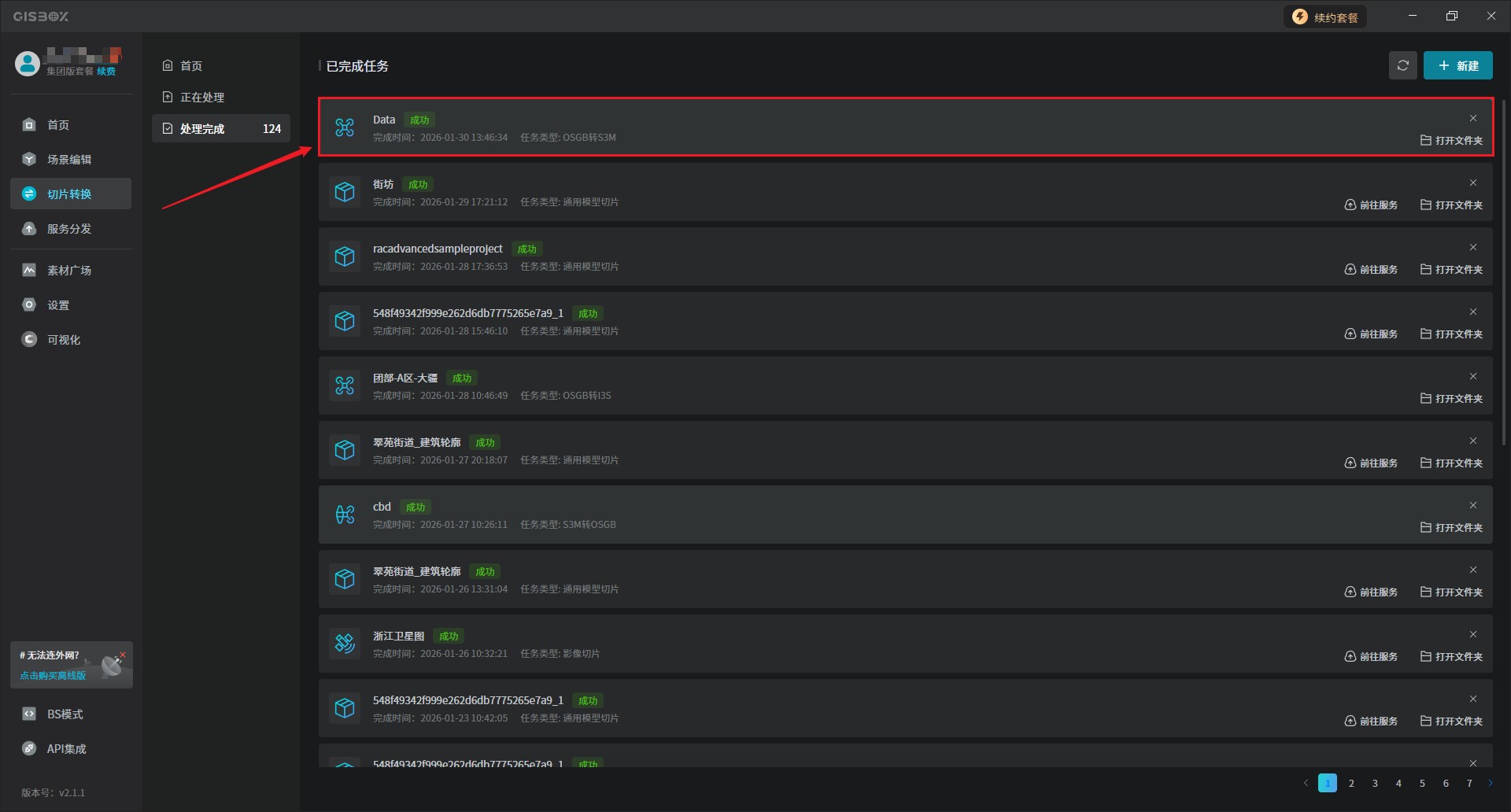This screenshot has height=812, width=1511.
Task: Click the 点击购买离线版 link
Action: pyautogui.click(x=53, y=676)
